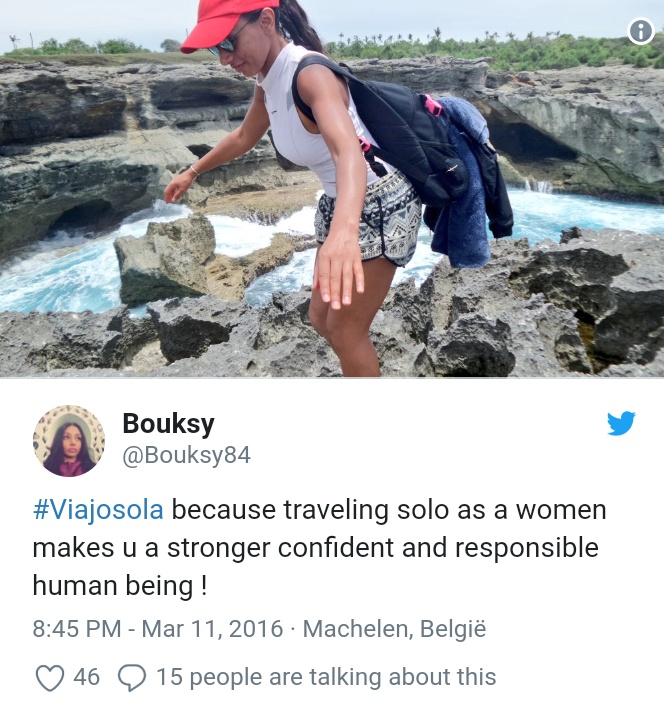Open the 8:45 PM timestamp link
This screenshot has width=664, height=713.
(77, 629)
